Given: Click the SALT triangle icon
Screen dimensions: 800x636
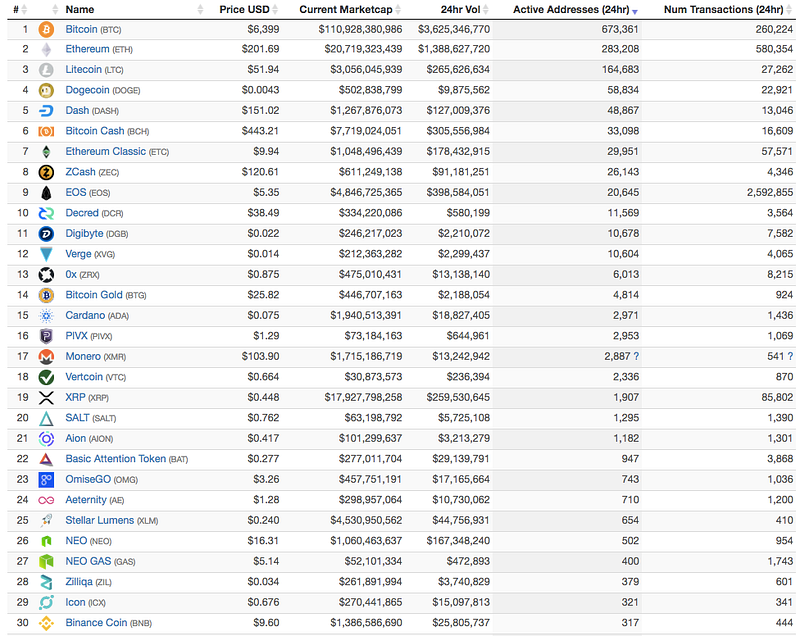Looking at the screenshot, I should pyautogui.click(x=46, y=419).
